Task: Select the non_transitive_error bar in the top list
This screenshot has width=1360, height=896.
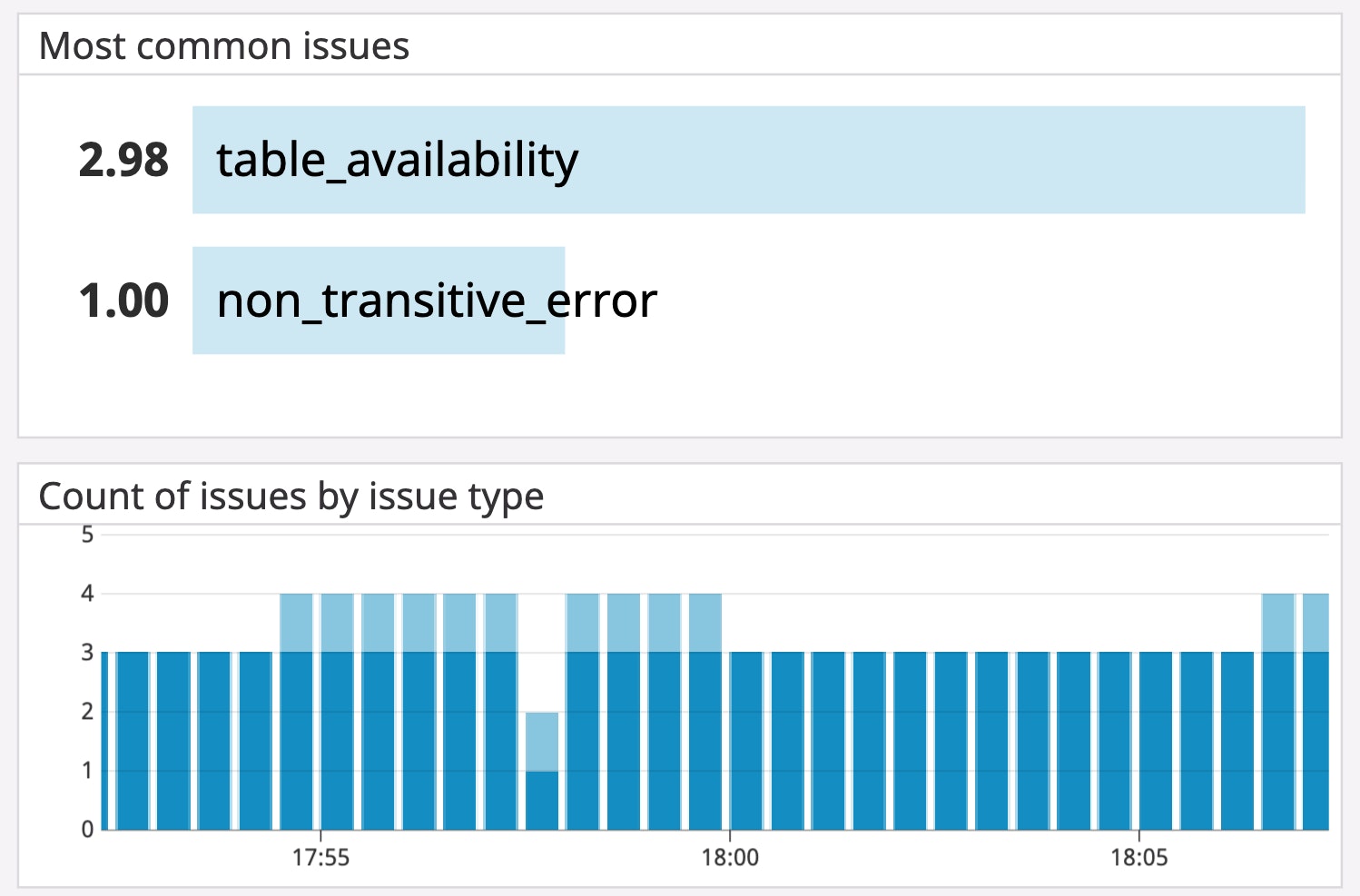Action: click(x=379, y=300)
